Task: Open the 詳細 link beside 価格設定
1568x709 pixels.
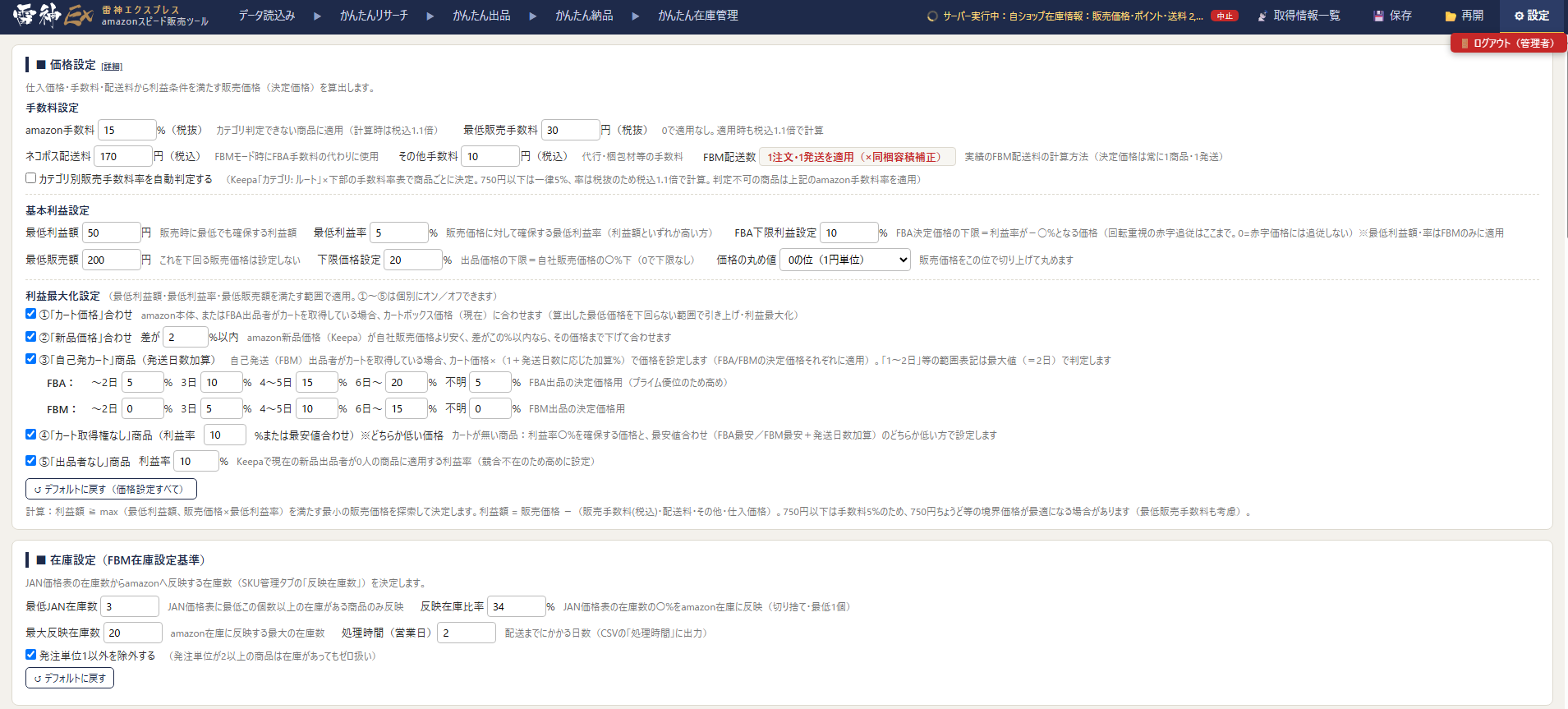Action: [112, 67]
